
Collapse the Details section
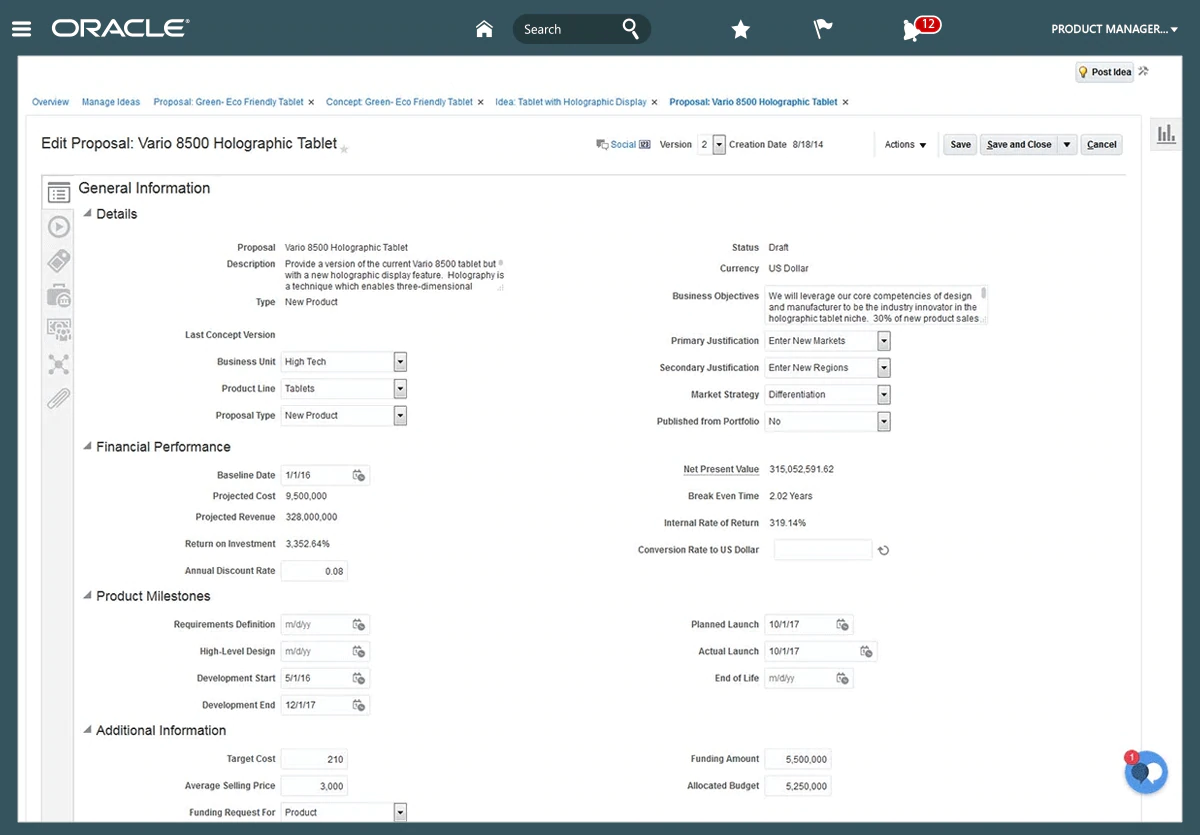(x=87, y=213)
